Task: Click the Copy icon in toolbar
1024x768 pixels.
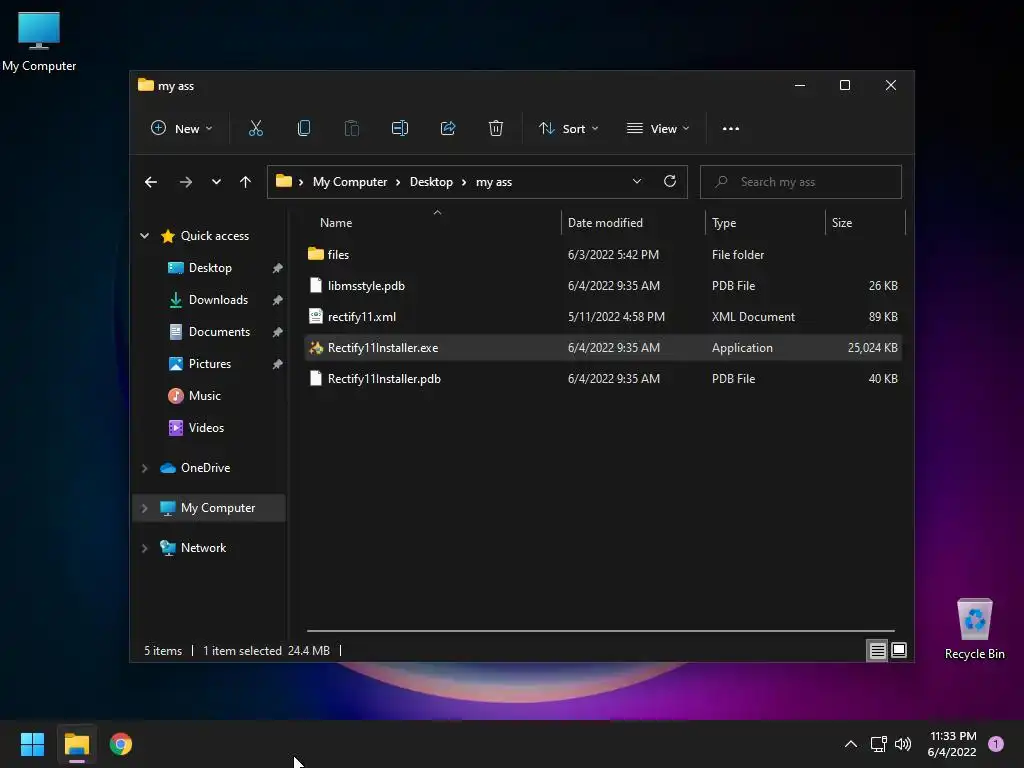Action: coord(304,128)
